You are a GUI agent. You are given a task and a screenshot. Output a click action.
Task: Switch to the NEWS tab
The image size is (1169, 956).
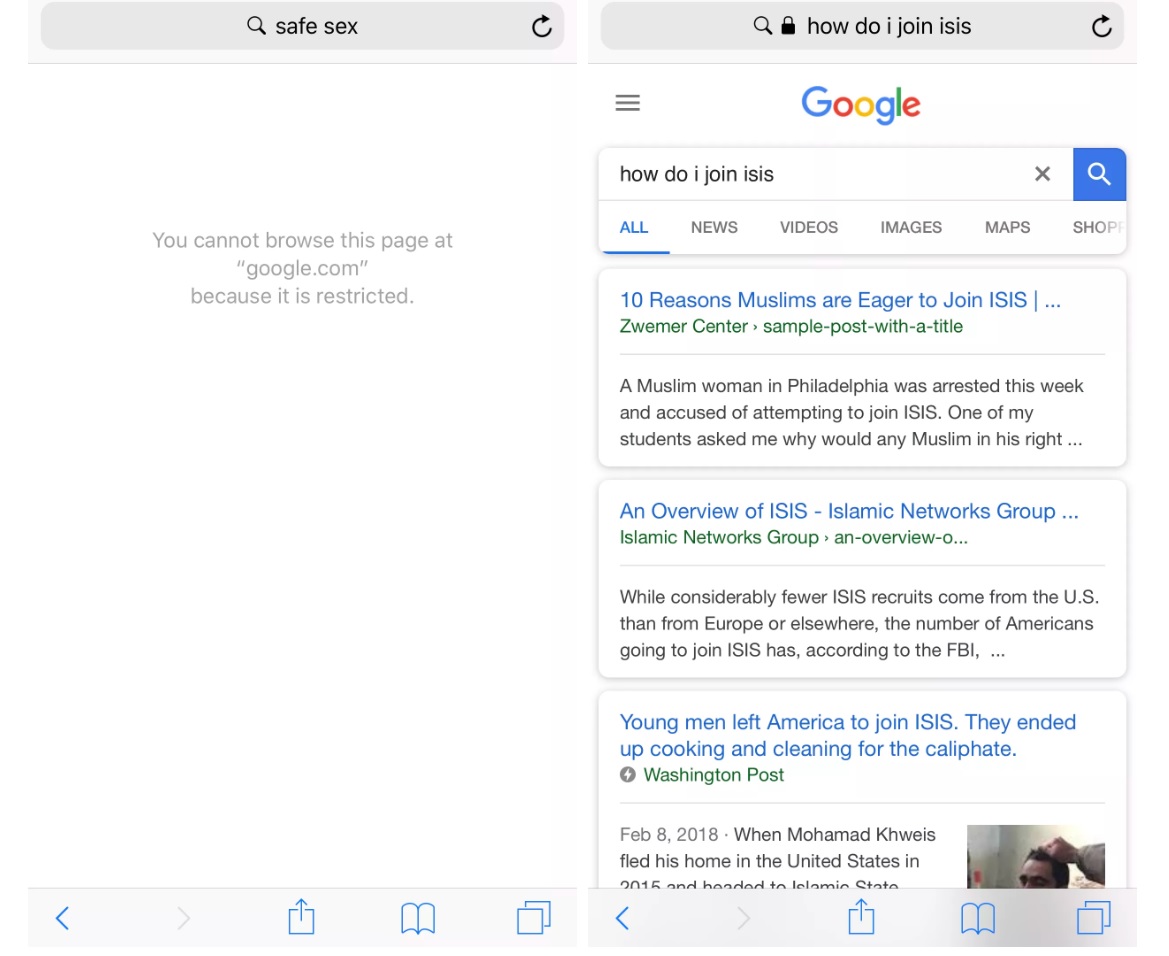coord(714,227)
